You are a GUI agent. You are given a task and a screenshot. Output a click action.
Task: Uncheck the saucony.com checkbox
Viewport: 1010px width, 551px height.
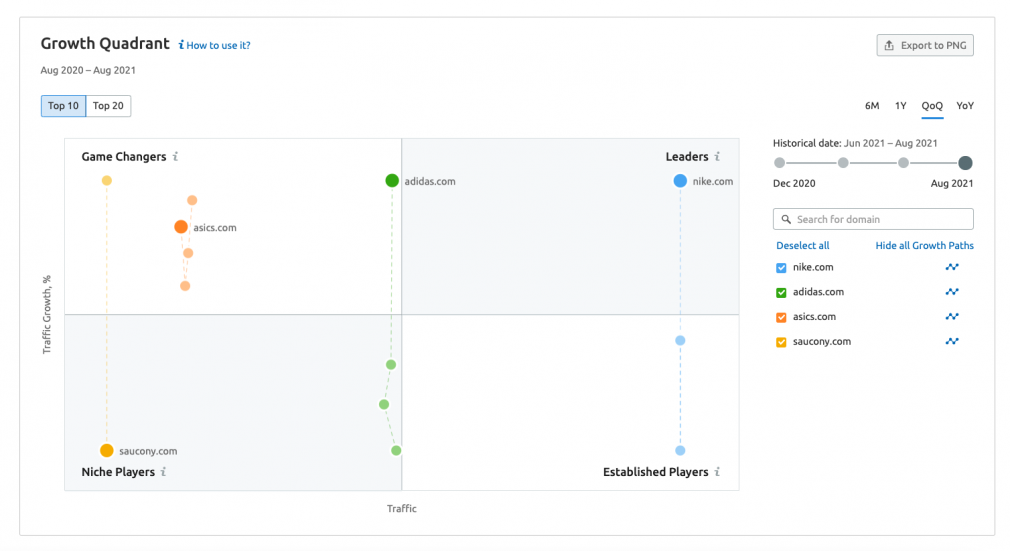[x=781, y=342]
